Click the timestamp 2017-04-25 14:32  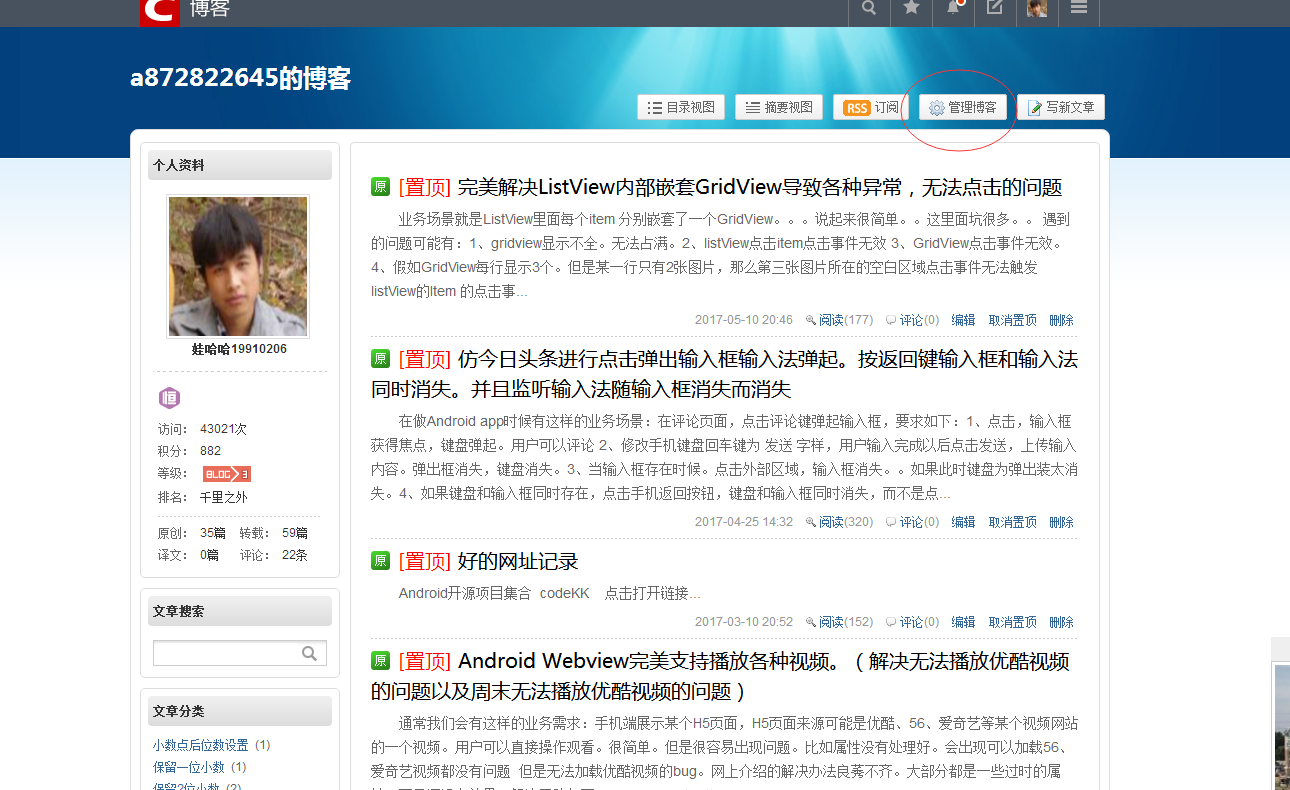744,522
